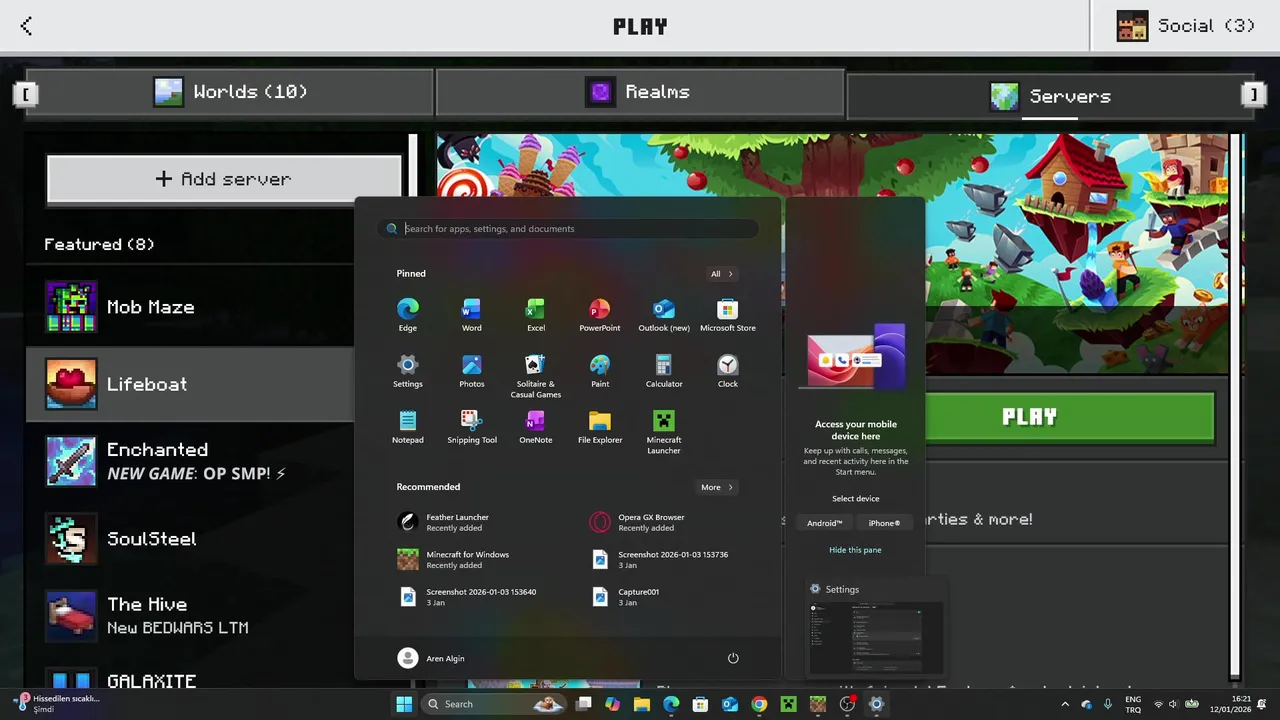The width and height of the screenshot is (1280, 720).
Task: Launch Notepad from pinned apps
Action: tap(408, 427)
